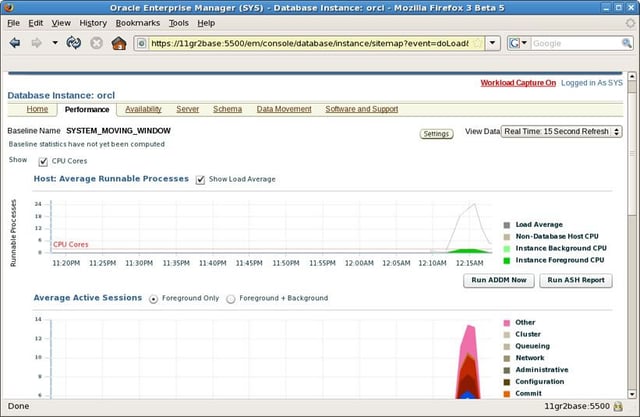Click '11gr2base:5500' in the status bar

tap(577, 406)
